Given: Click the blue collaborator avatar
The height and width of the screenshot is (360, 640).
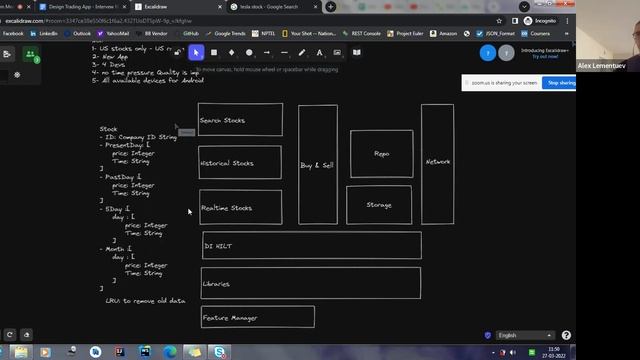Looking at the screenshot, I should [x=488, y=53].
